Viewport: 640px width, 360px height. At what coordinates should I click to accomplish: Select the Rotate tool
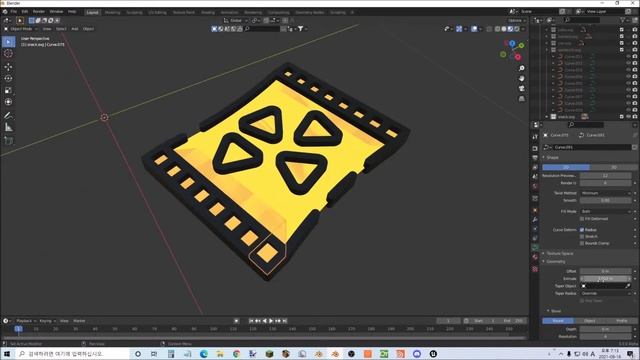pos(8,78)
